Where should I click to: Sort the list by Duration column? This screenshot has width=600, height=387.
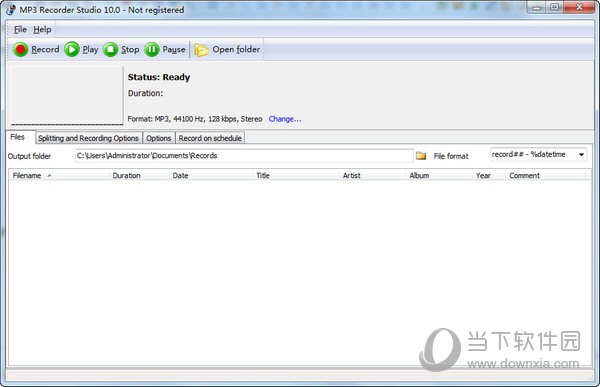(x=139, y=175)
